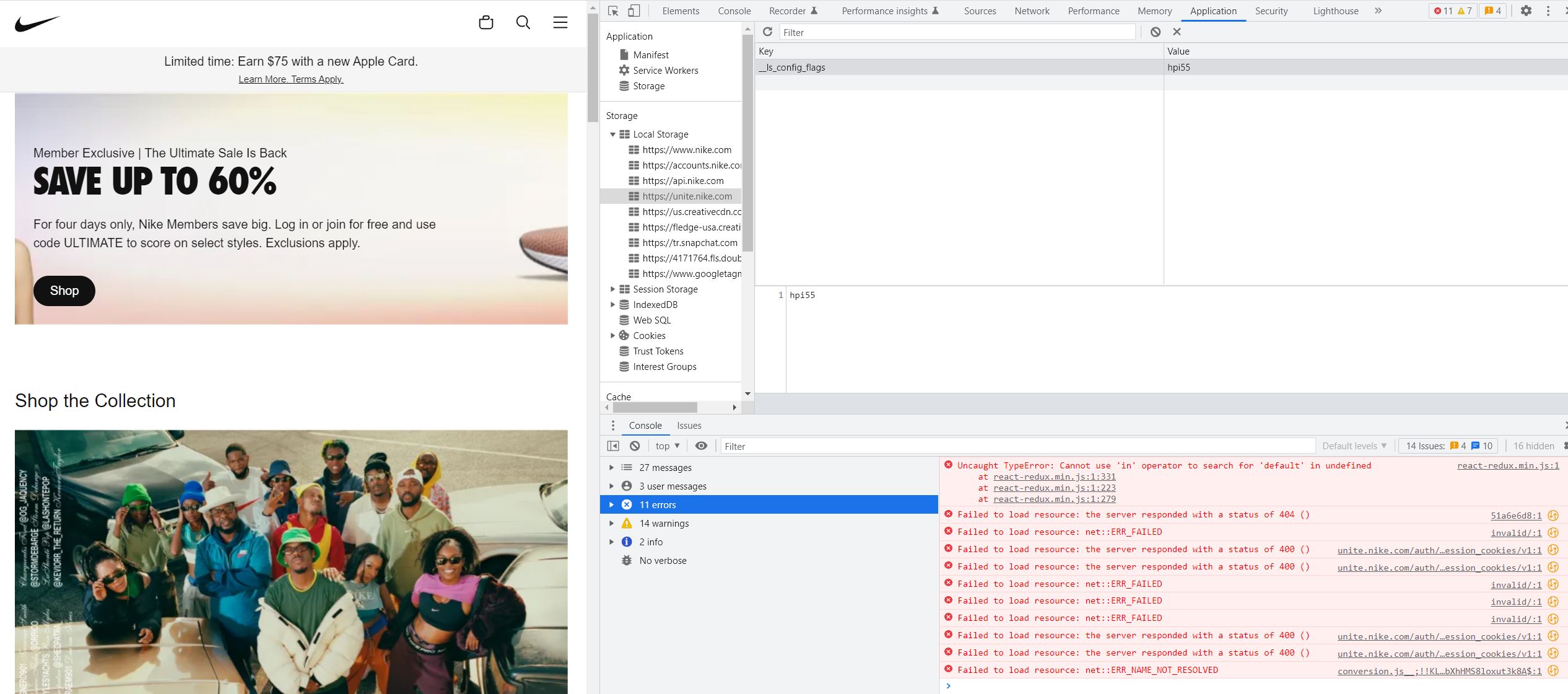Toggle the live expression eye icon

click(x=702, y=446)
